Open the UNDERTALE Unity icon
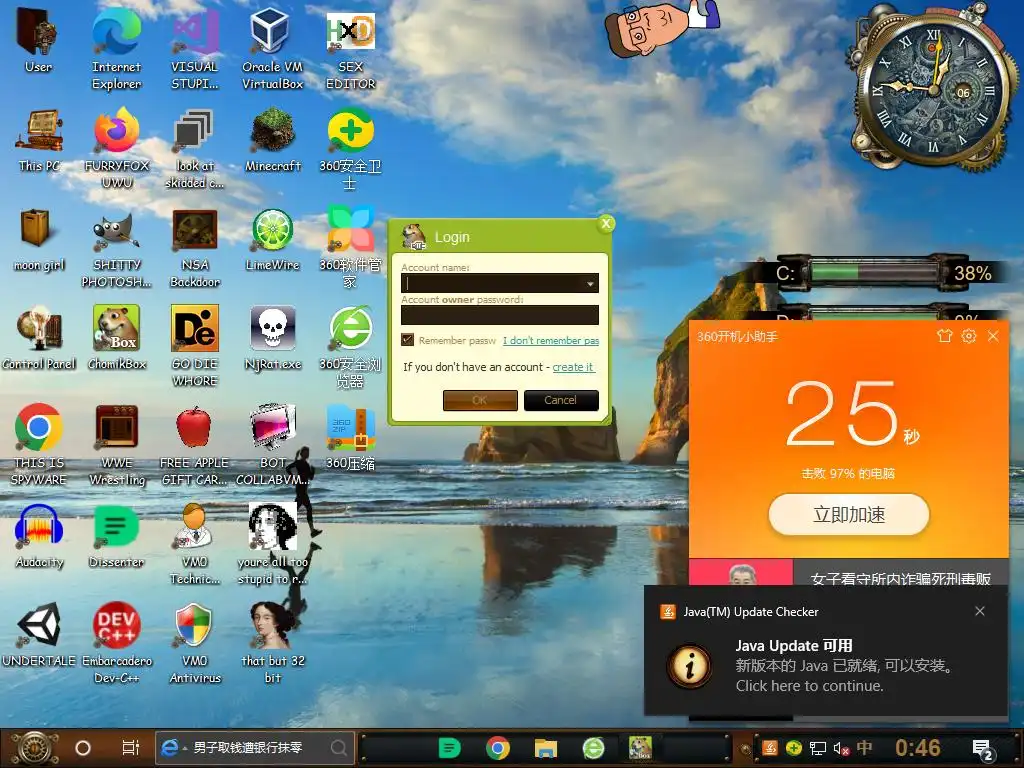 [x=39, y=635]
